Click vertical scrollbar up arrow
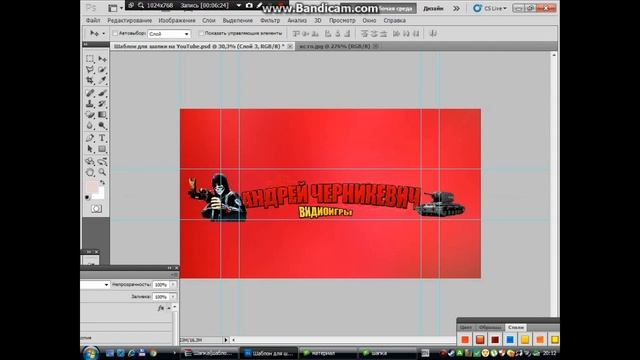The height and width of the screenshot is (360, 640). pos(554,55)
